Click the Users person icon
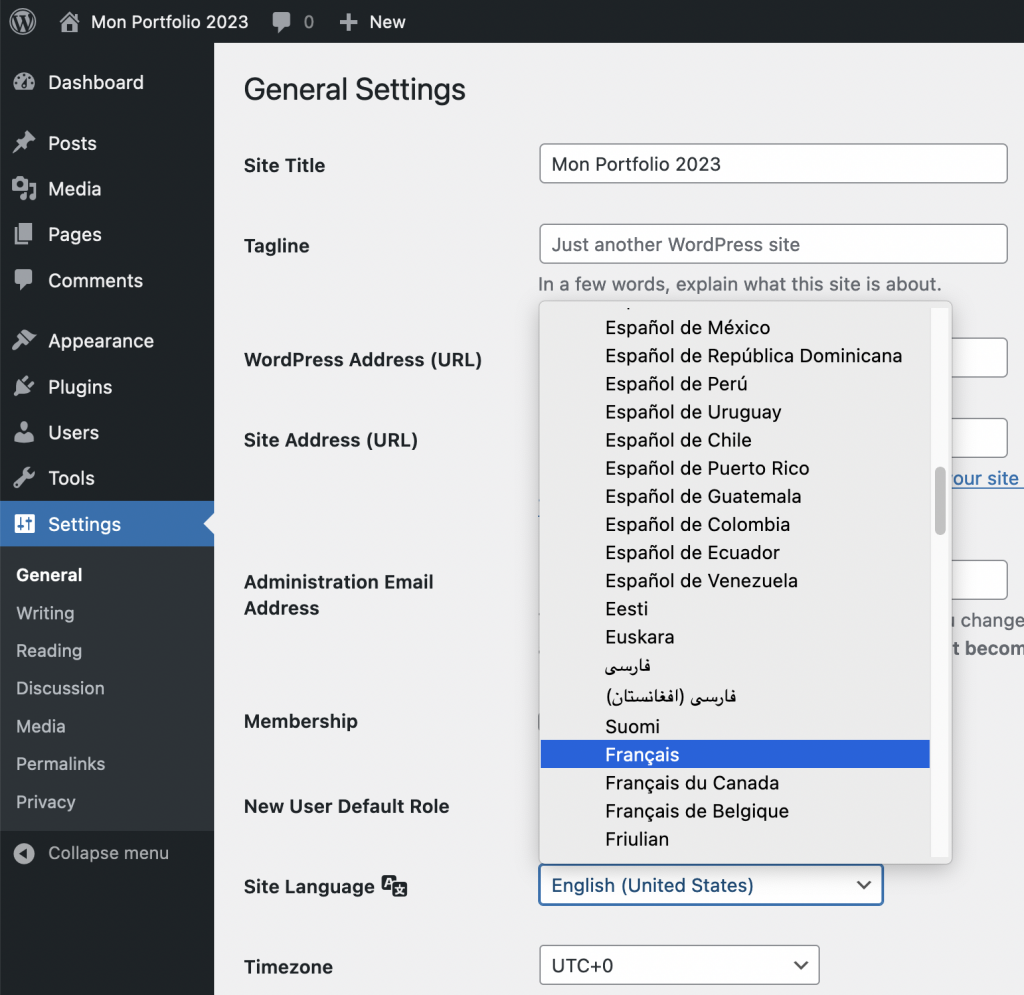Screen dimensions: 1024x995 [24, 433]
